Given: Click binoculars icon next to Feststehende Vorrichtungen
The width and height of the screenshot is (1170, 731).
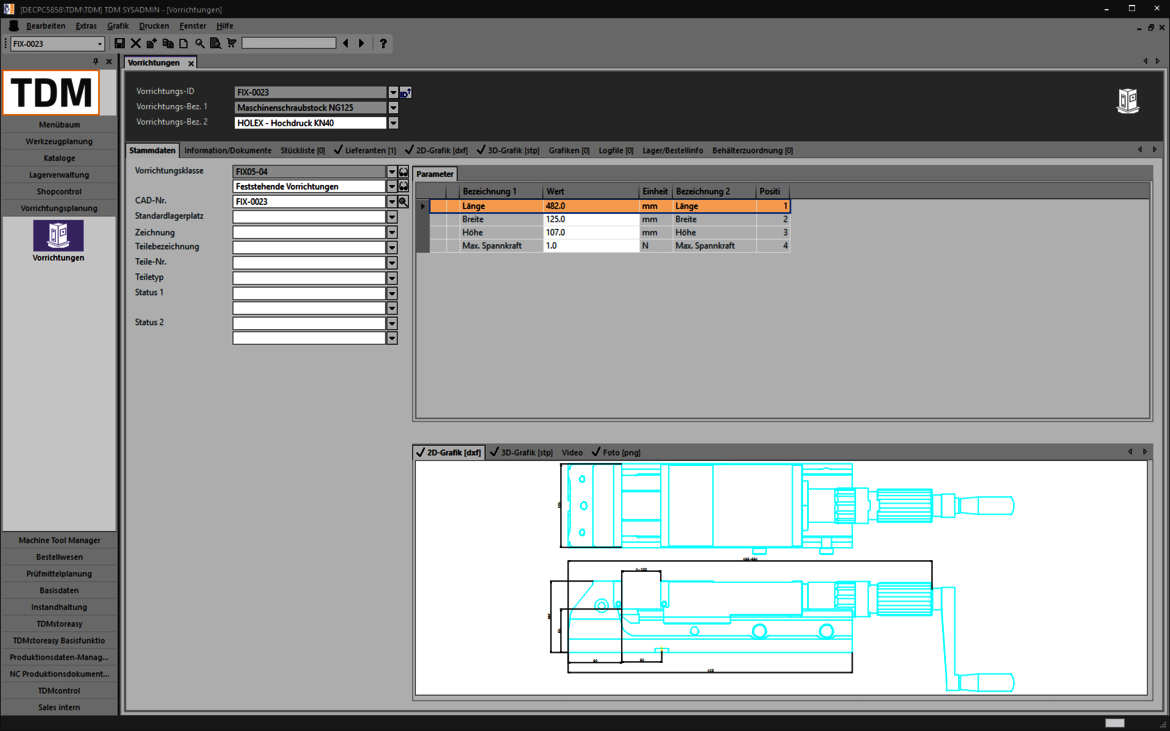Looking at the screenshot, I should 404,186.
